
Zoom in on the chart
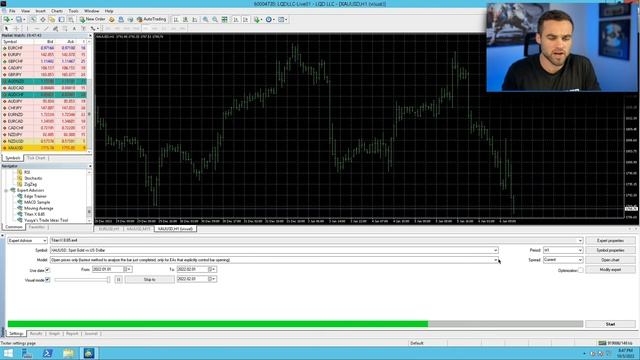[x=206, y=19]
